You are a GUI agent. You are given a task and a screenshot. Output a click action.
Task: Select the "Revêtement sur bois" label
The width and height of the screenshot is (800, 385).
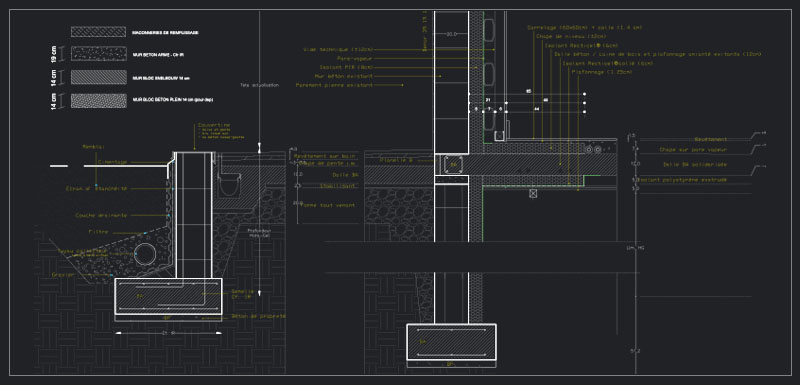(324, 155)
